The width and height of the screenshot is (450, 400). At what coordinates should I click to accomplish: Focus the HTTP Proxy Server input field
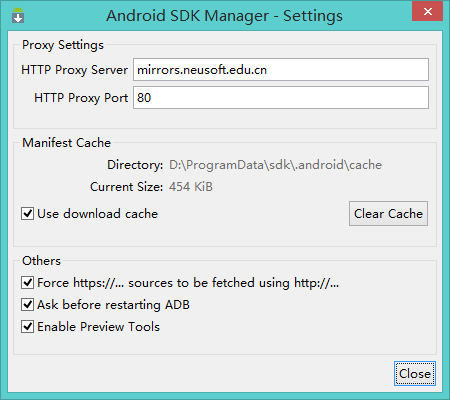click(x=281, y=70)
